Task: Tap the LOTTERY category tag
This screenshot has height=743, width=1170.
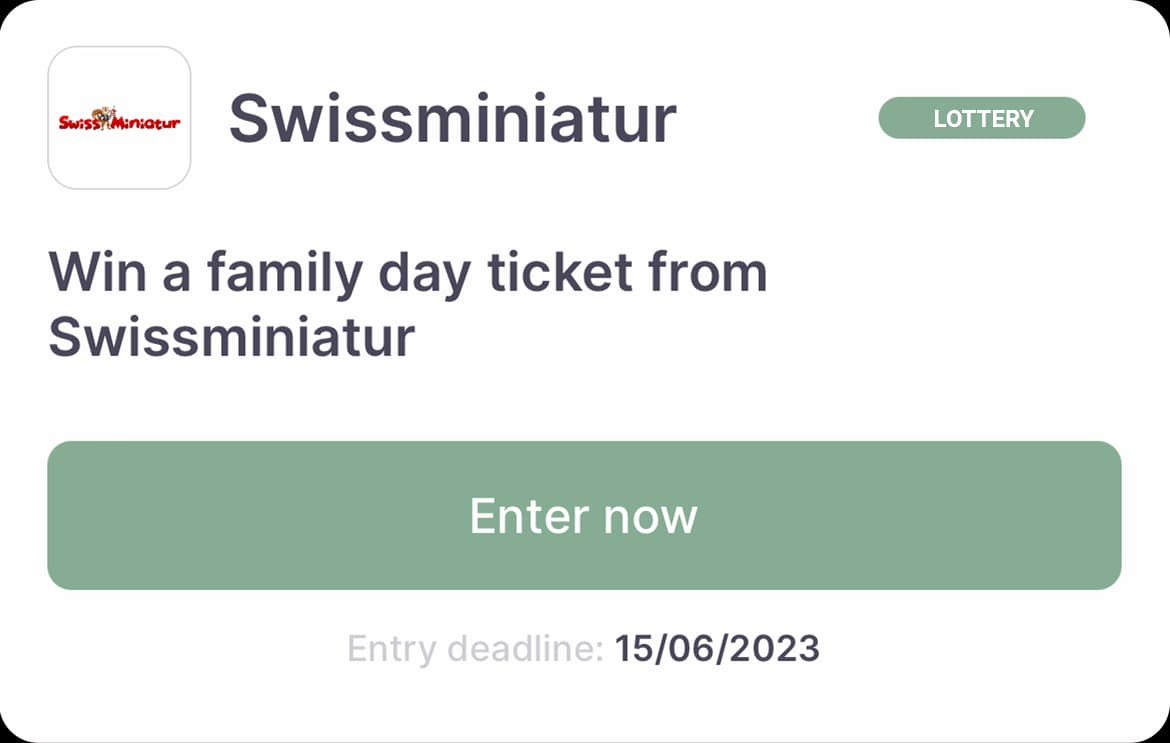Action: (982, 118)
